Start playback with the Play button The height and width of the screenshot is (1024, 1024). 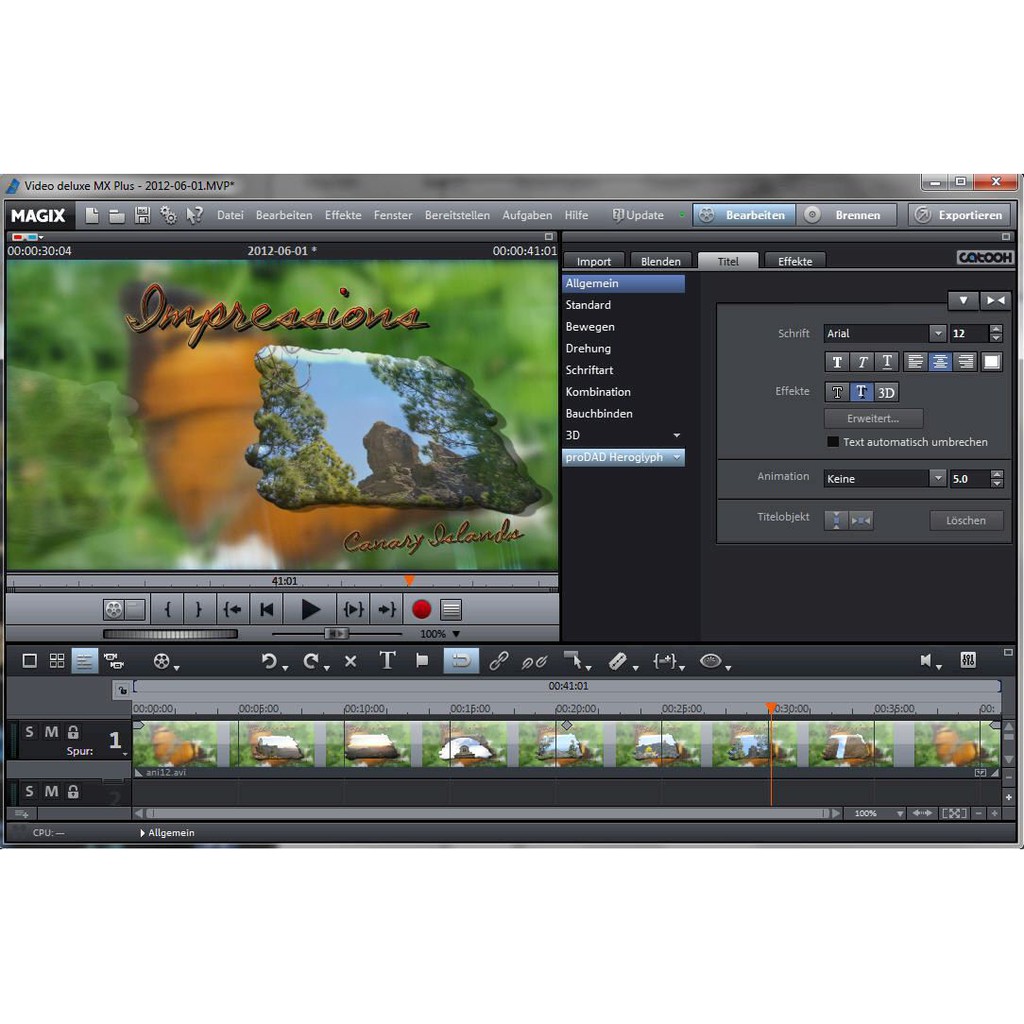click(310, 609)
